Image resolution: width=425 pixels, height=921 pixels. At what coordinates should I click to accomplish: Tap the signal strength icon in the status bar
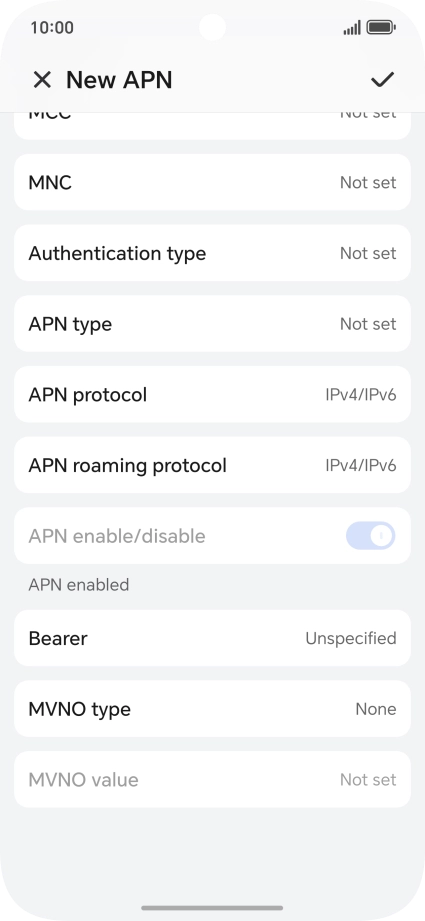(x=352, y=27)
